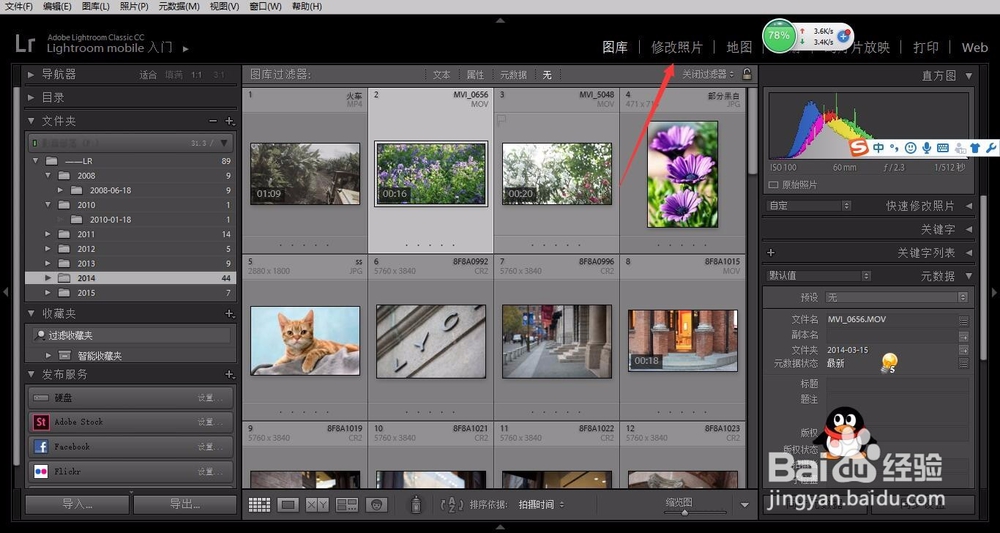This screenshot has height=533, width=1000.
Task: Expand the Quick Develop panel
Action: (x=969, y=206)
